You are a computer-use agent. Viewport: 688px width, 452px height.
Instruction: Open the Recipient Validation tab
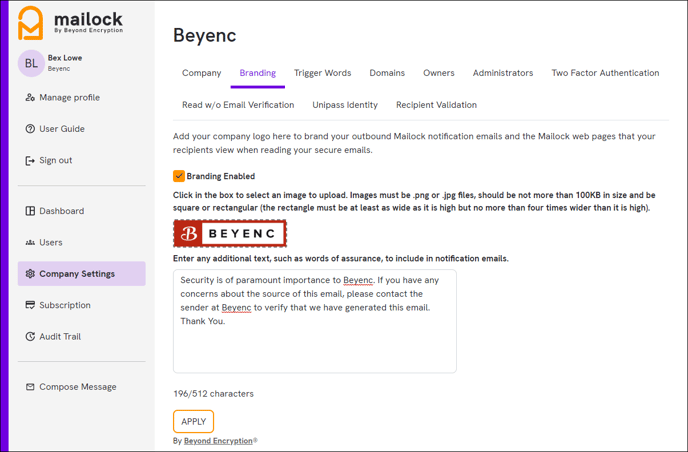click(x=436, y=105)
